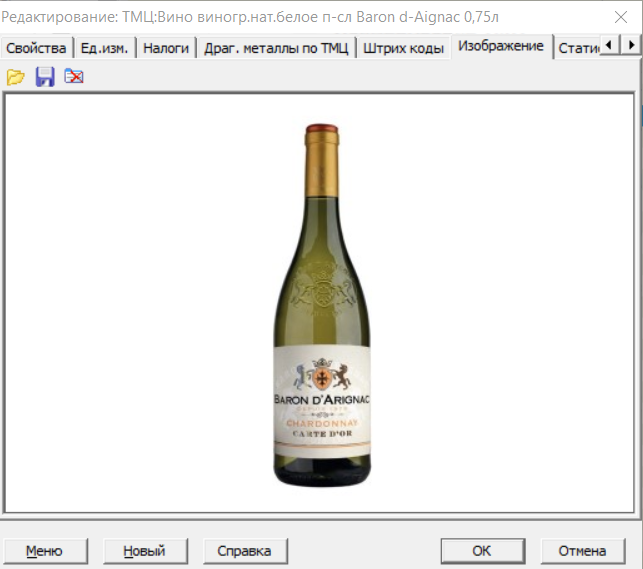Open the Меню button
Screen dimensions: 643x569
(x=44, y=551)
